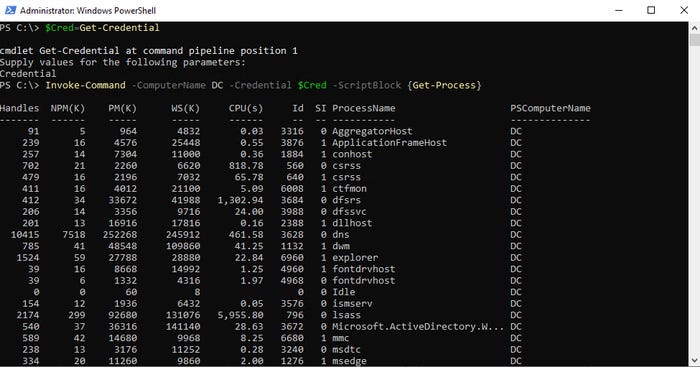Maximize the PowerShell window
This screenshot has height=367, width=700.
(651, 10)
